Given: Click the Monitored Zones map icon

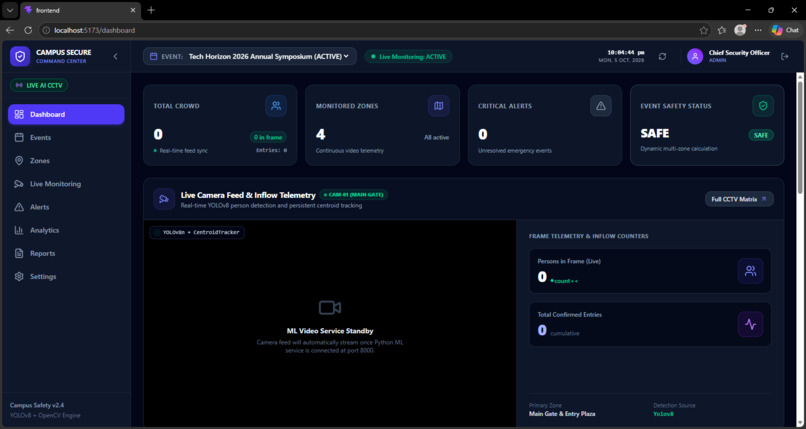Looking at the screenshot, I should [x=438, y=106].
